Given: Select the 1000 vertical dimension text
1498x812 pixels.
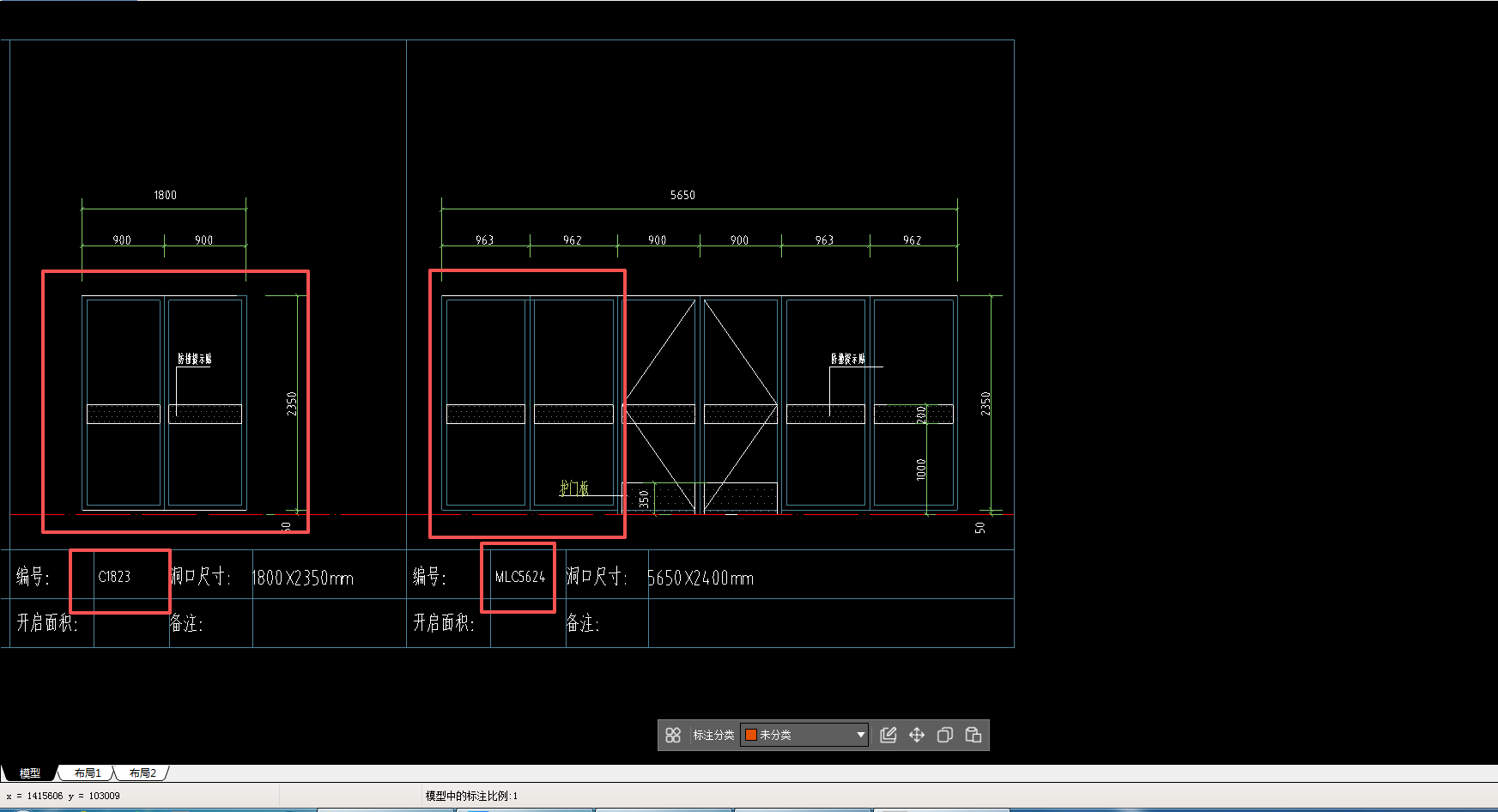Looking at the screenshot, I should click(x=921, y=470).
